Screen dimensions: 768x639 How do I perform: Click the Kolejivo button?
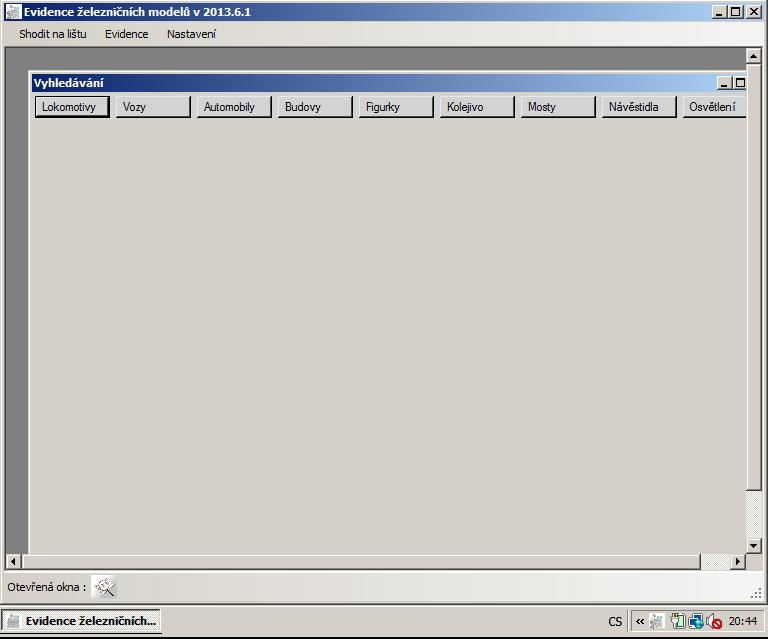click(476, 107)
